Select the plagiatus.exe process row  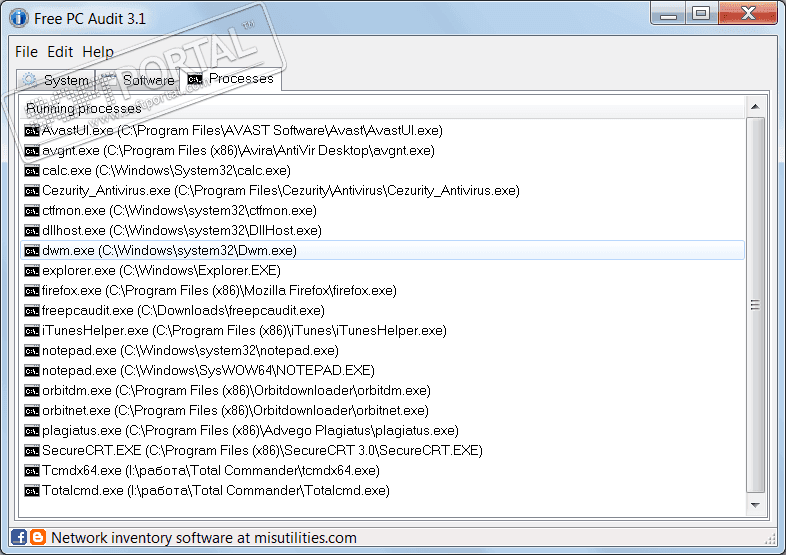click(x=382, y=431)
